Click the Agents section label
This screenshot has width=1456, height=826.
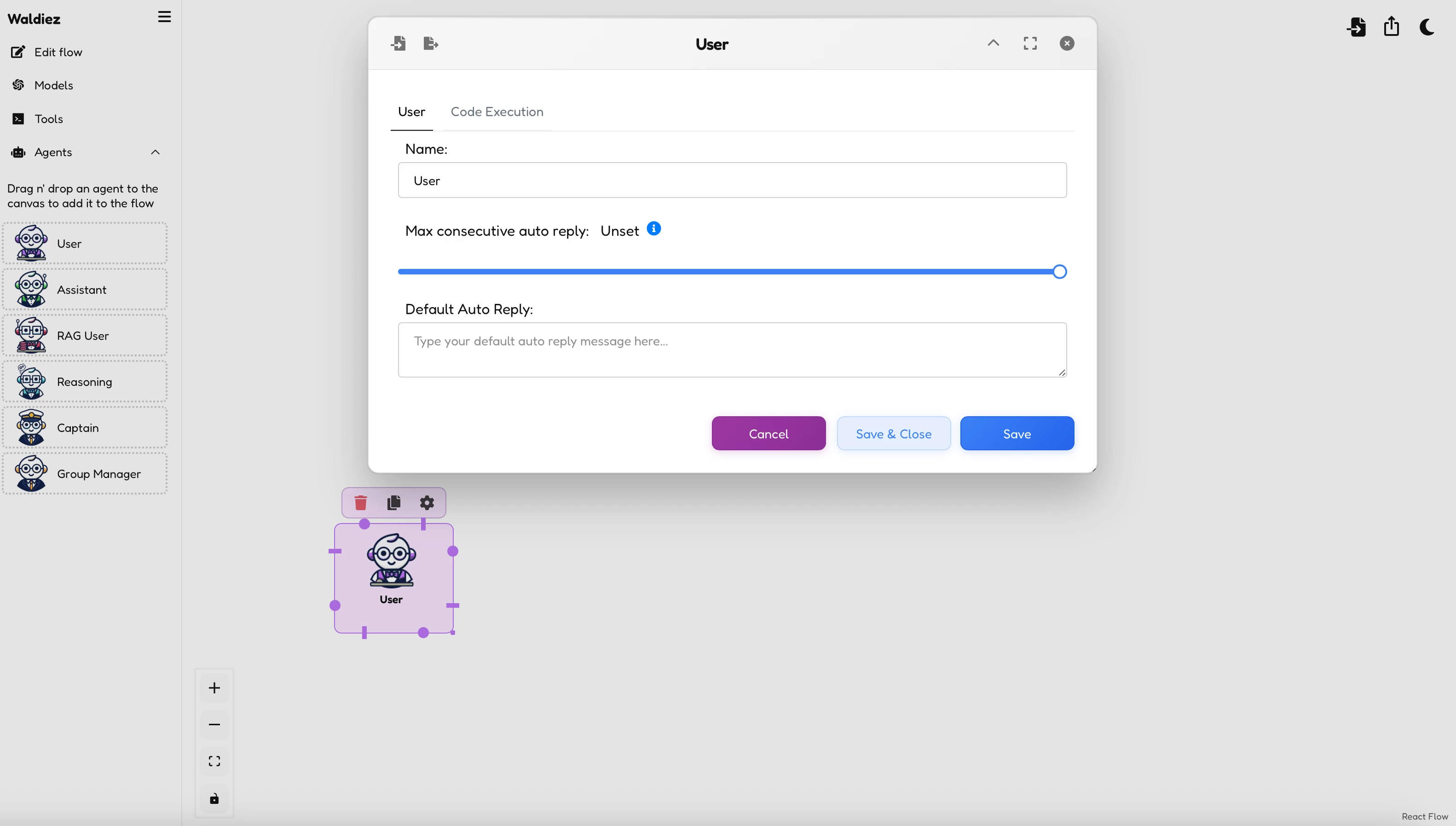tap(53, 152)
